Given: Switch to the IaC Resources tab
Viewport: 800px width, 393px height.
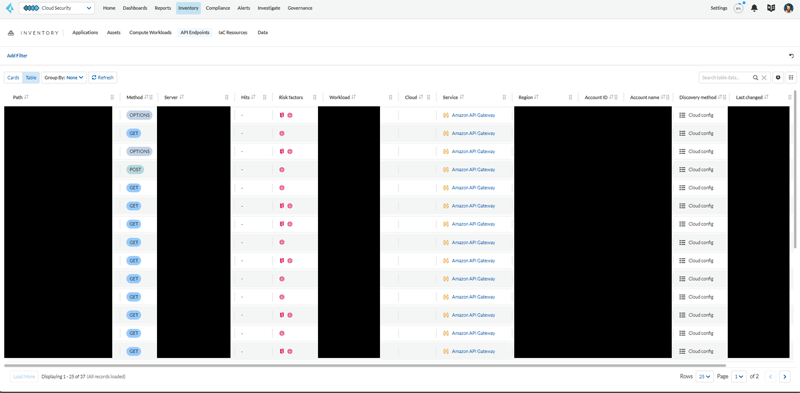Looking at the screenshot, I should click(233, 33).
